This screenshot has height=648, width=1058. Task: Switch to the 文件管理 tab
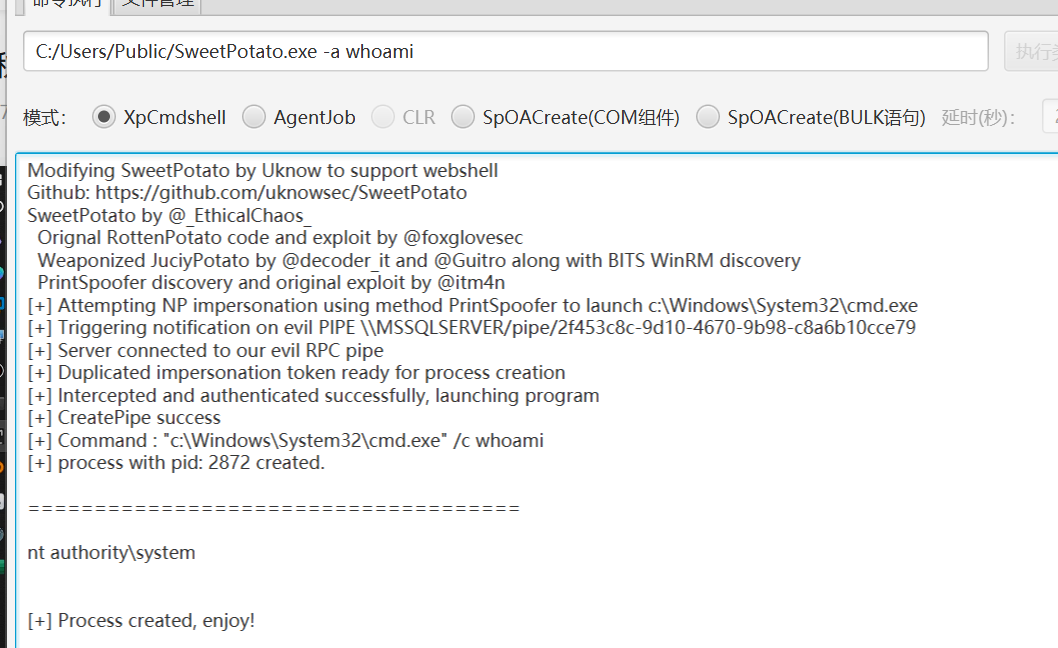(159, 5)
